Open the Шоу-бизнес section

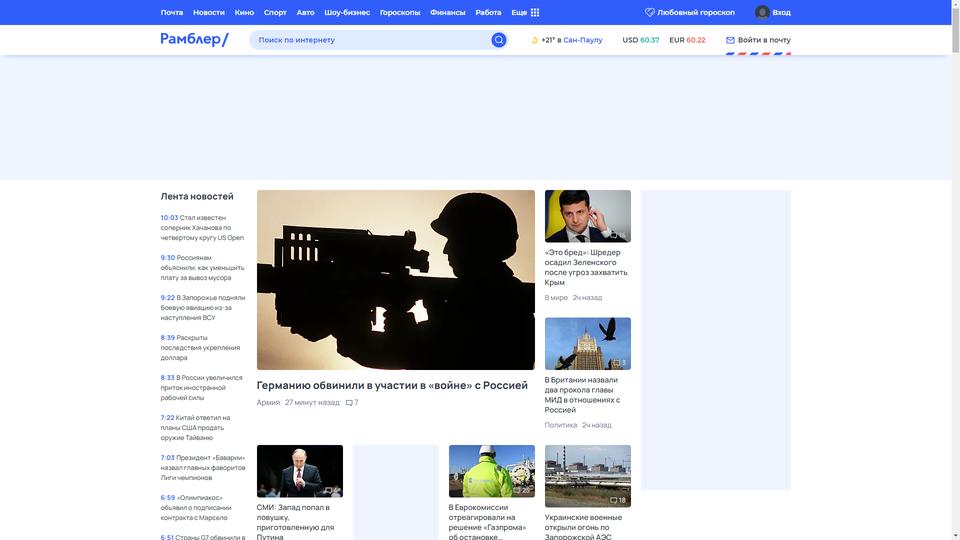[x=347, y=12]
